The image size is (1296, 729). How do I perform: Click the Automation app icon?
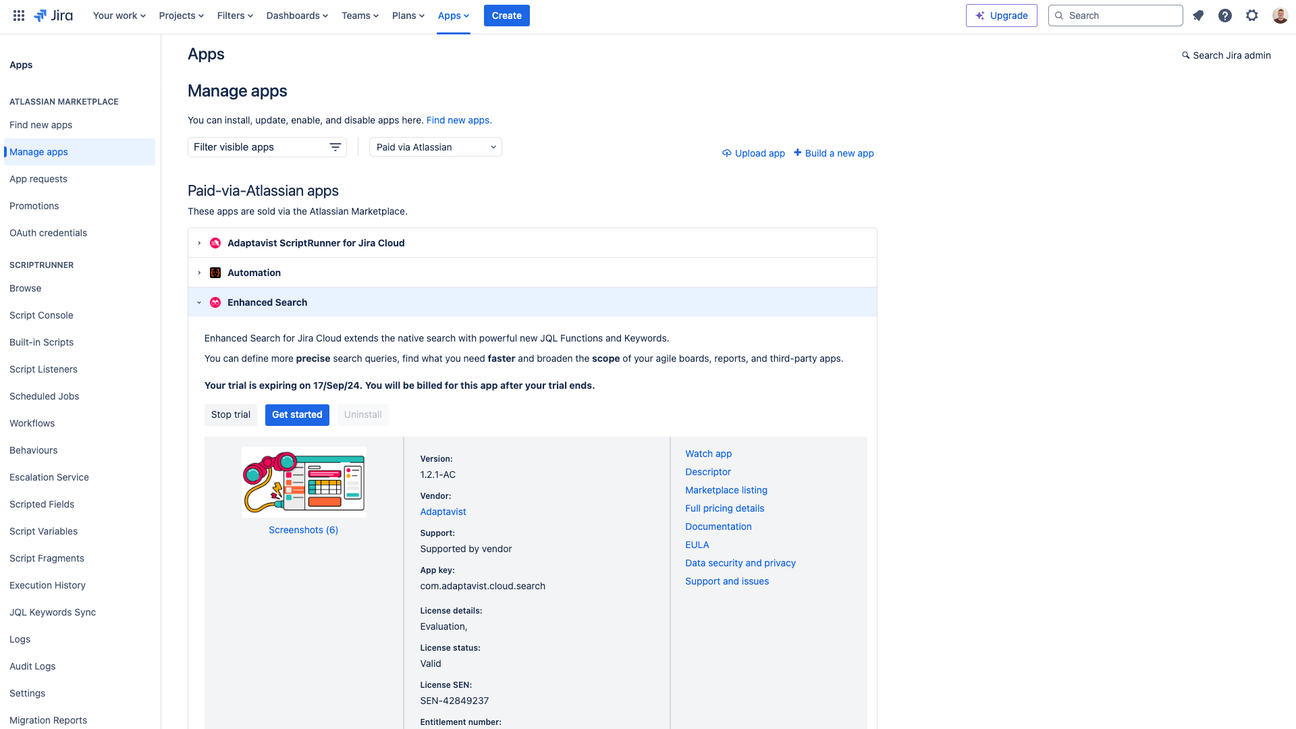(x=215, y=273)
